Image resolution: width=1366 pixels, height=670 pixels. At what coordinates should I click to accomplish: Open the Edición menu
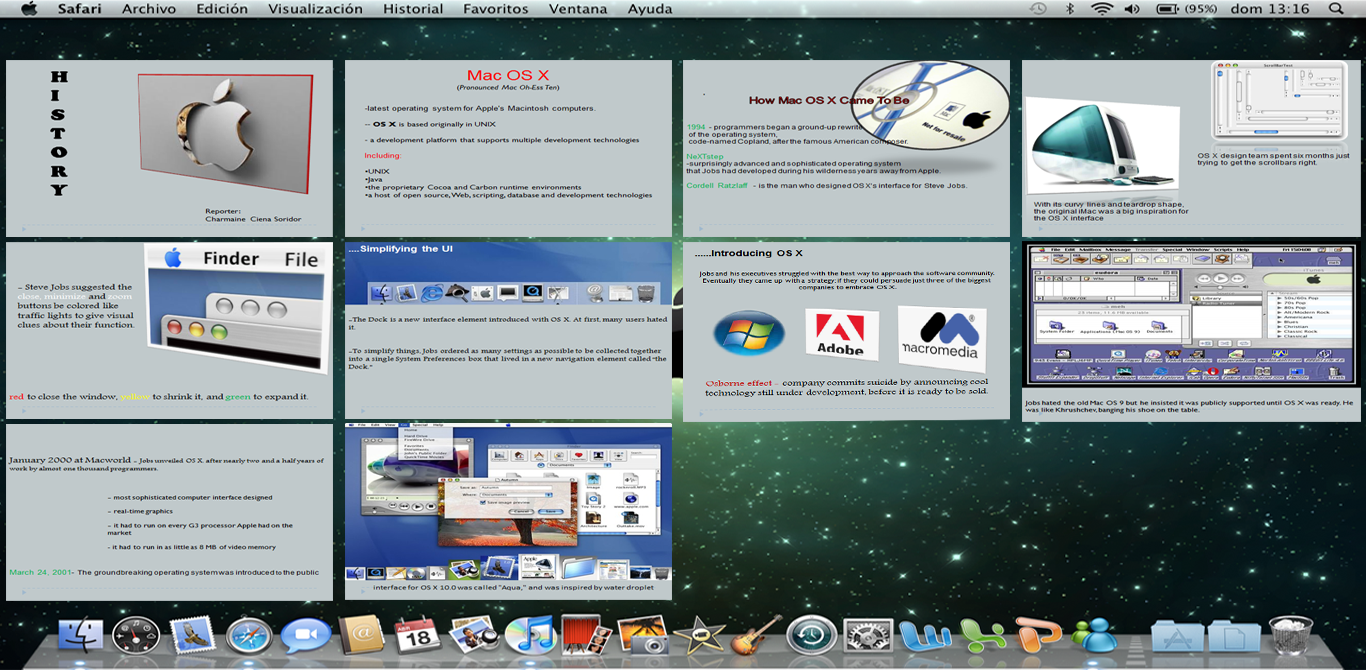pyautogui.click(x=222, y=9)
